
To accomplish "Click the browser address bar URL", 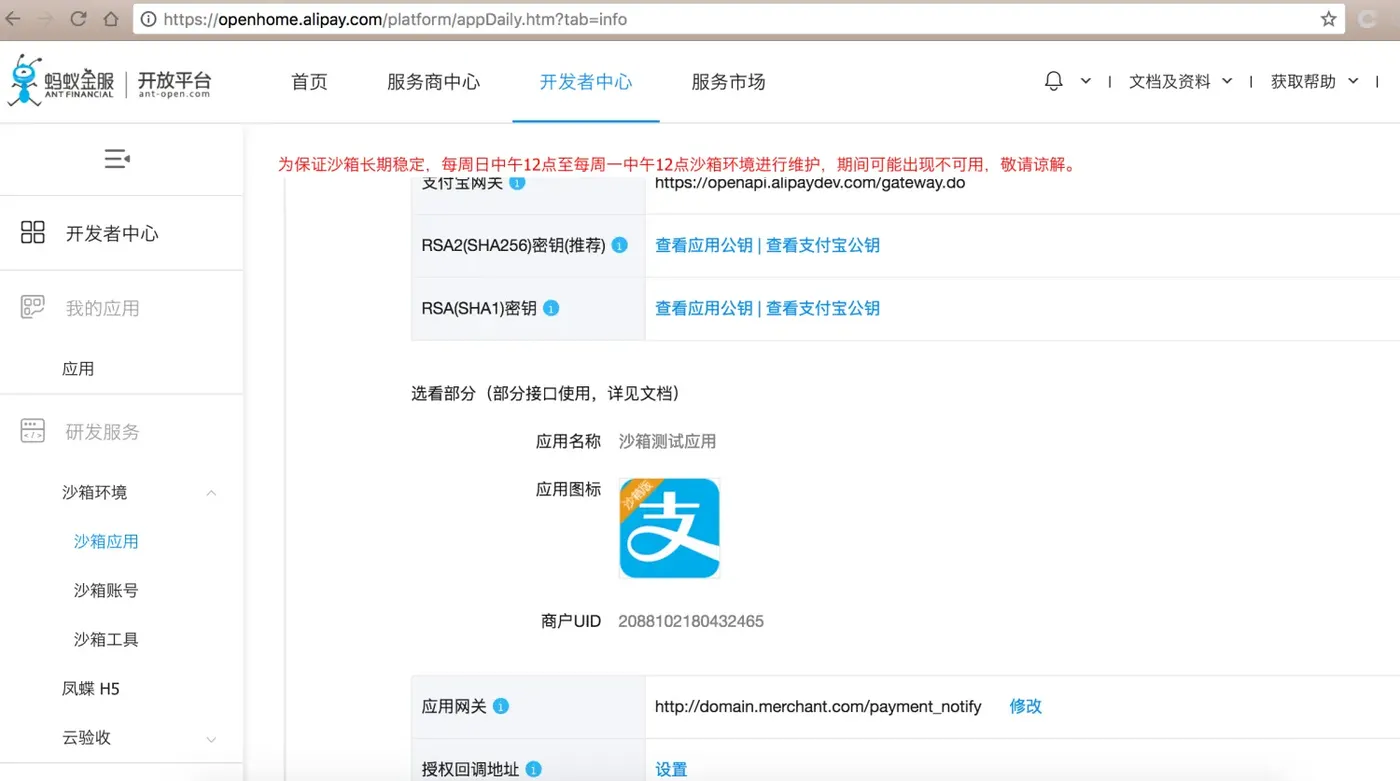I will [395, 19].
